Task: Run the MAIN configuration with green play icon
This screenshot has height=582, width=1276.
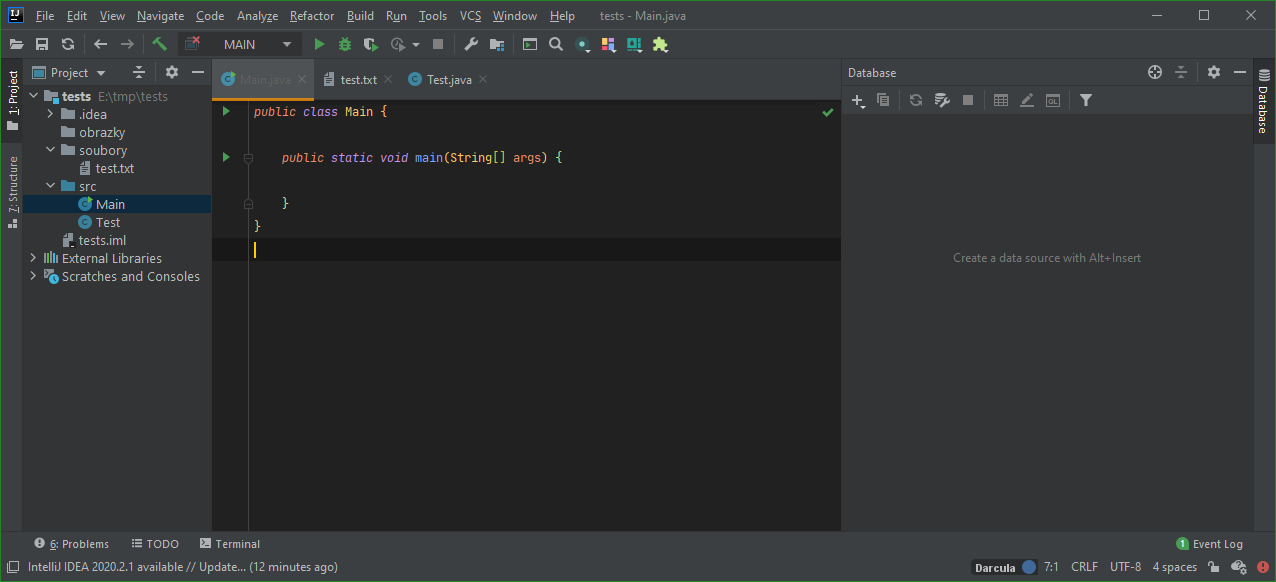Action: click(x=318, y=44)
